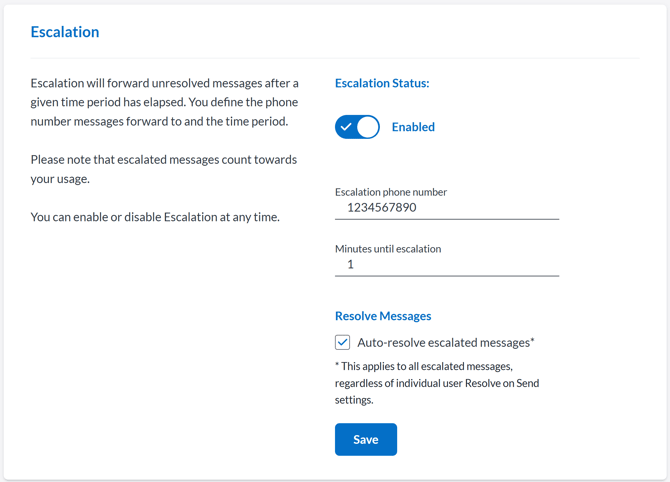The image size is (670, 482).
Task: Click the Enabled label beside the switch
Action: 413,127
